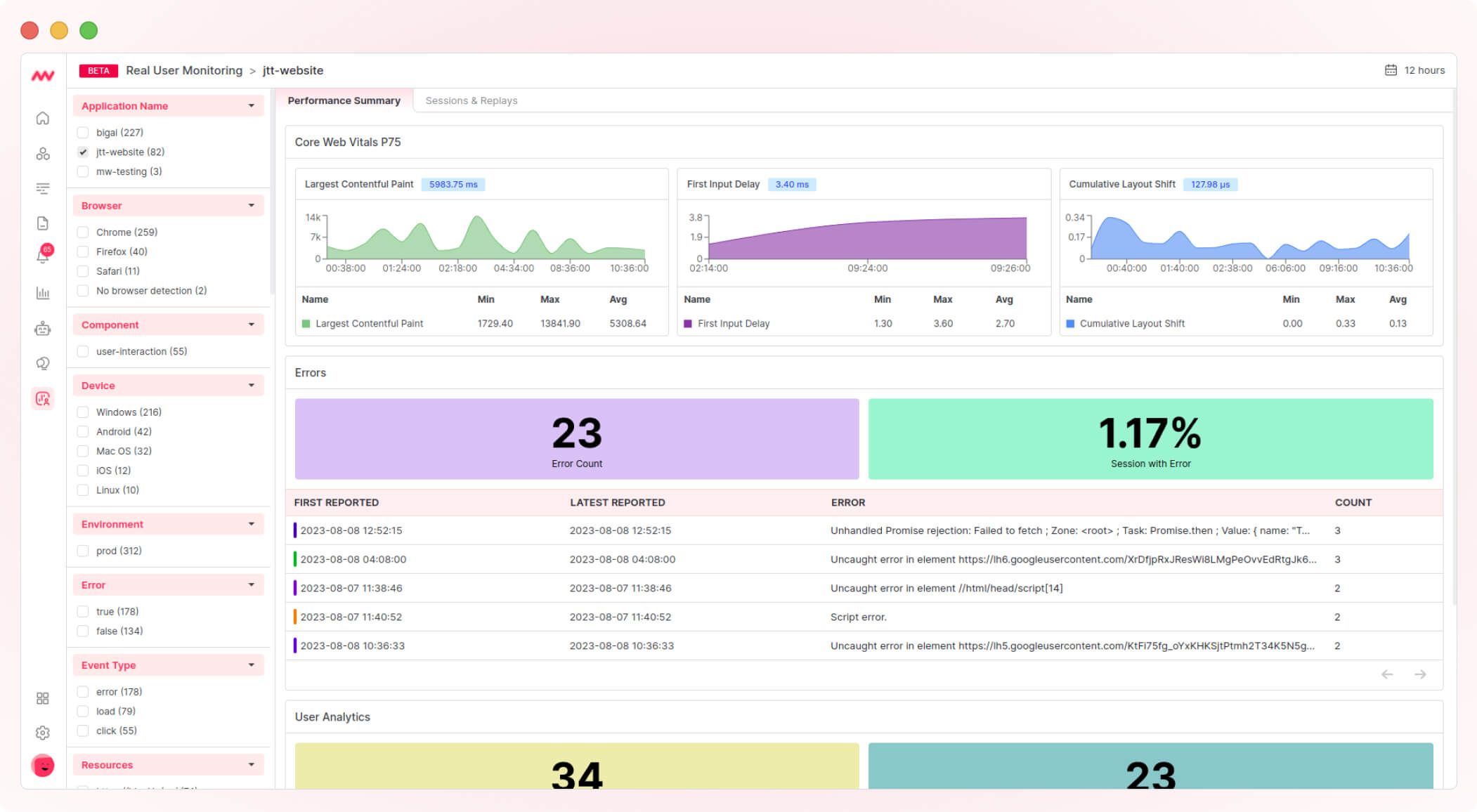Open the Home icon in the sidebar

coord(43,119)
